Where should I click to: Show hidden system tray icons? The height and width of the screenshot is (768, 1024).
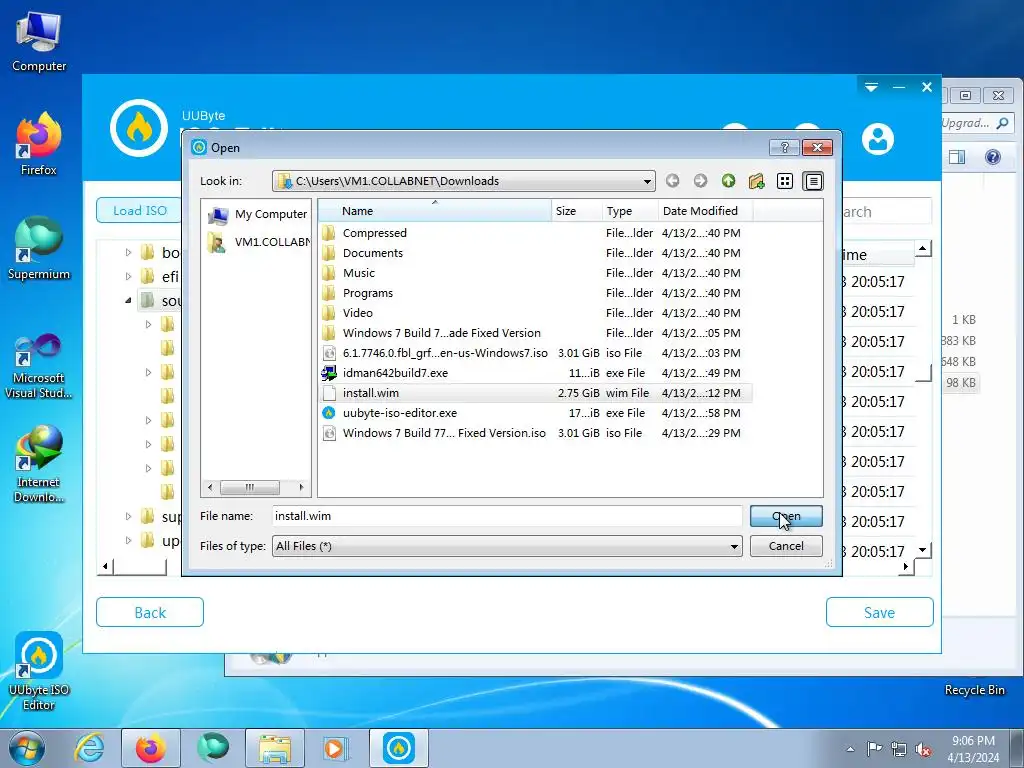pyautogui.click(x=850, y=749)
